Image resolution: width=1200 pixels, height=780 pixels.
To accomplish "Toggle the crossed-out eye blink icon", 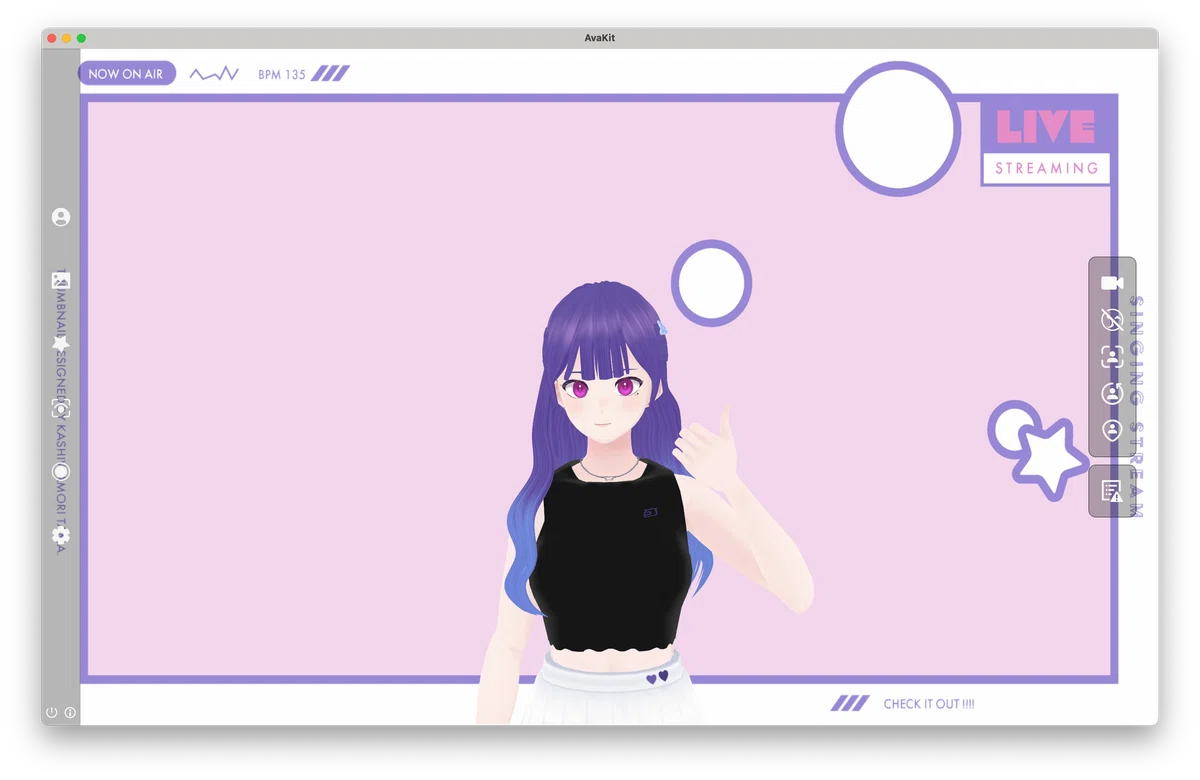I will point(1112,320).
